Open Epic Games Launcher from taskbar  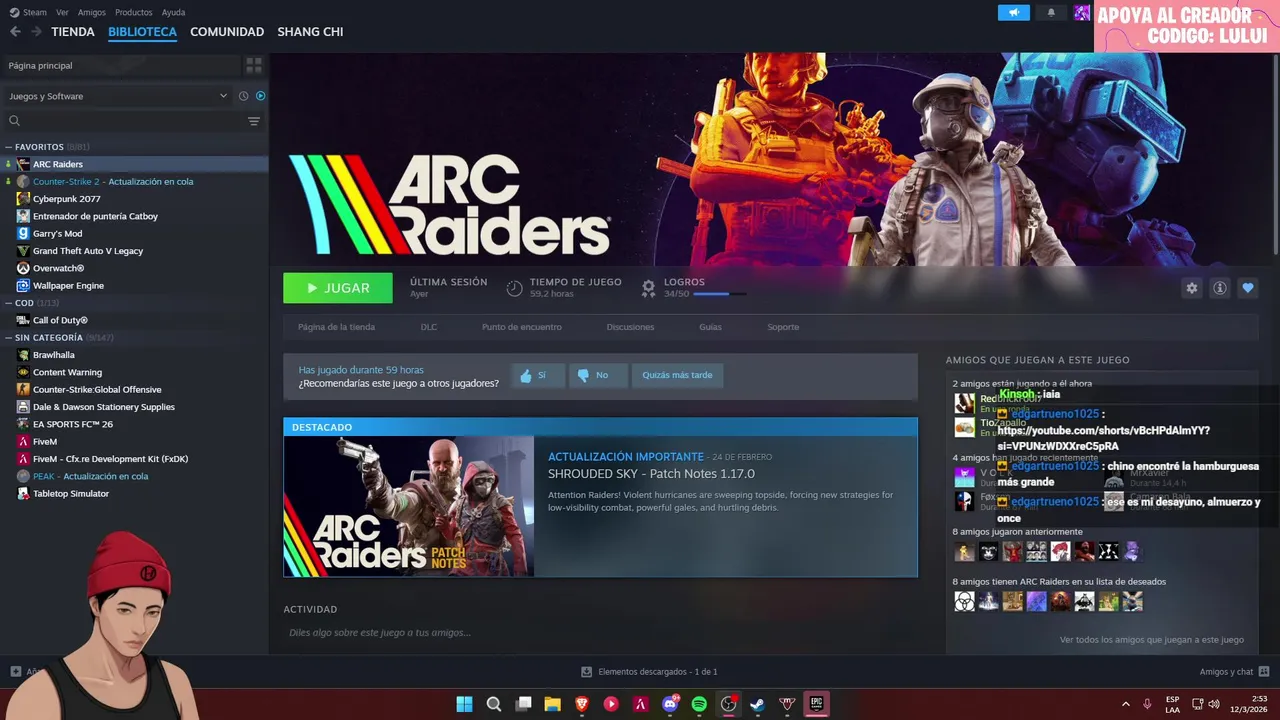(816, 704)
